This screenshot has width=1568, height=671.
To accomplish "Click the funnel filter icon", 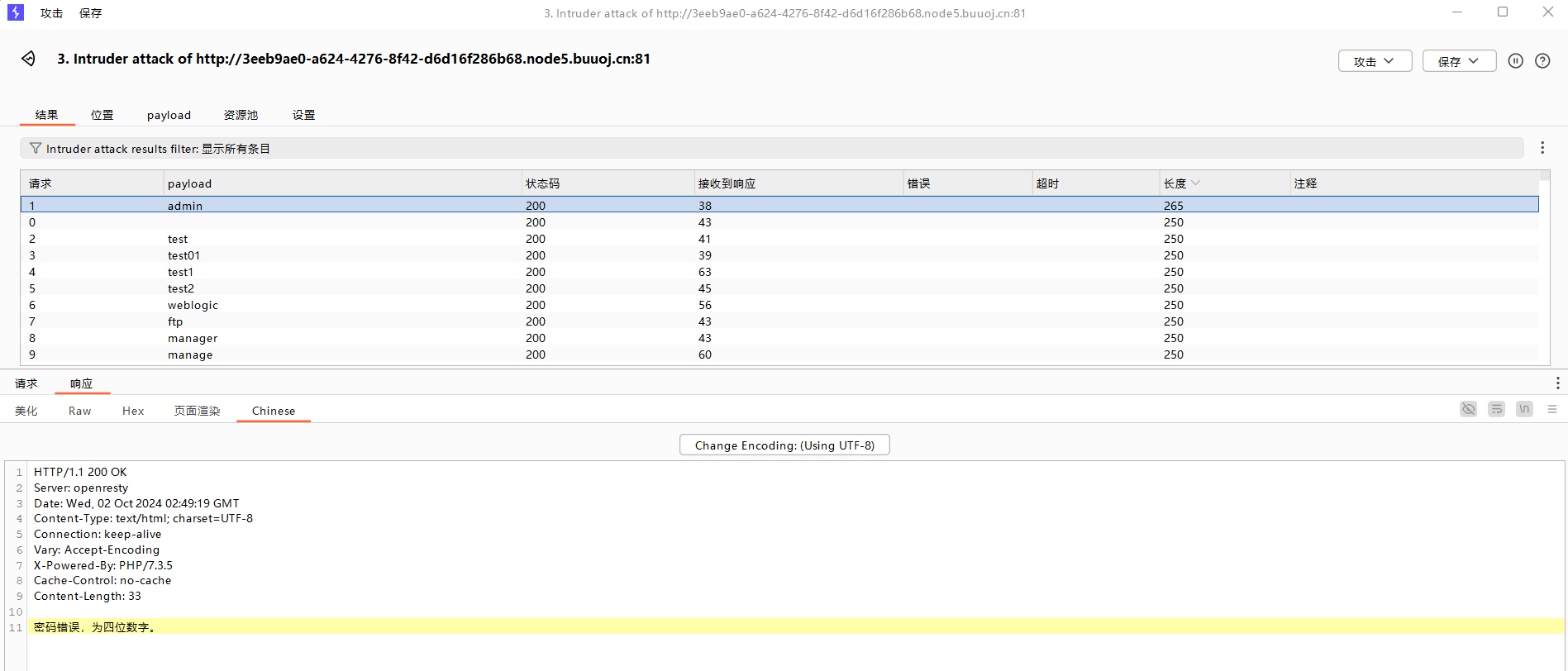I will coord(36,149).
